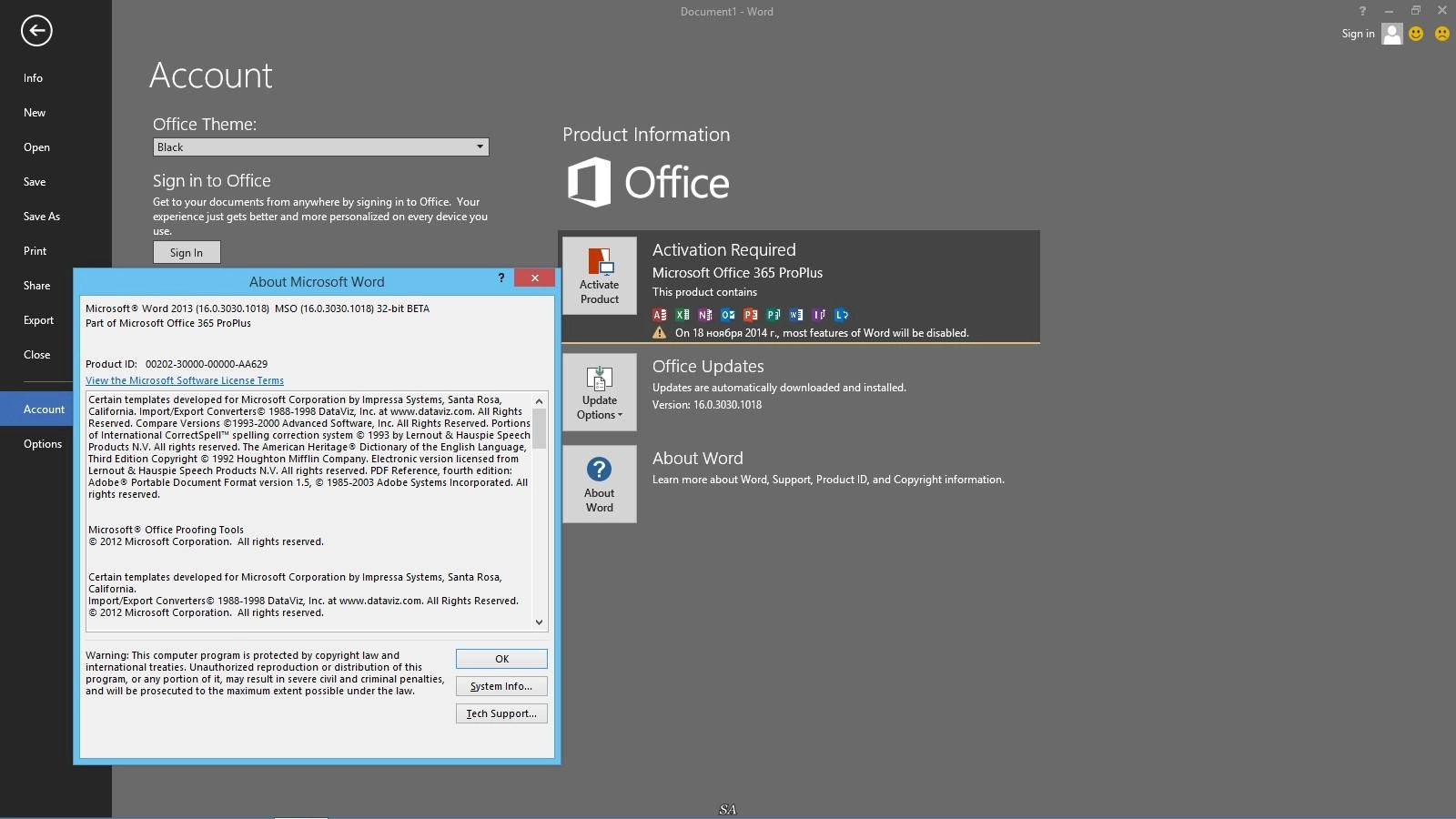Click OK in About dialog
Screen dimensions: 1456x819
(x=501, y=659)
